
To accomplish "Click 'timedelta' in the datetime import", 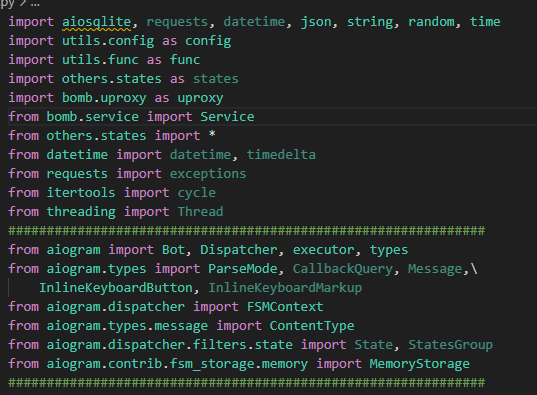I will 281,155.
